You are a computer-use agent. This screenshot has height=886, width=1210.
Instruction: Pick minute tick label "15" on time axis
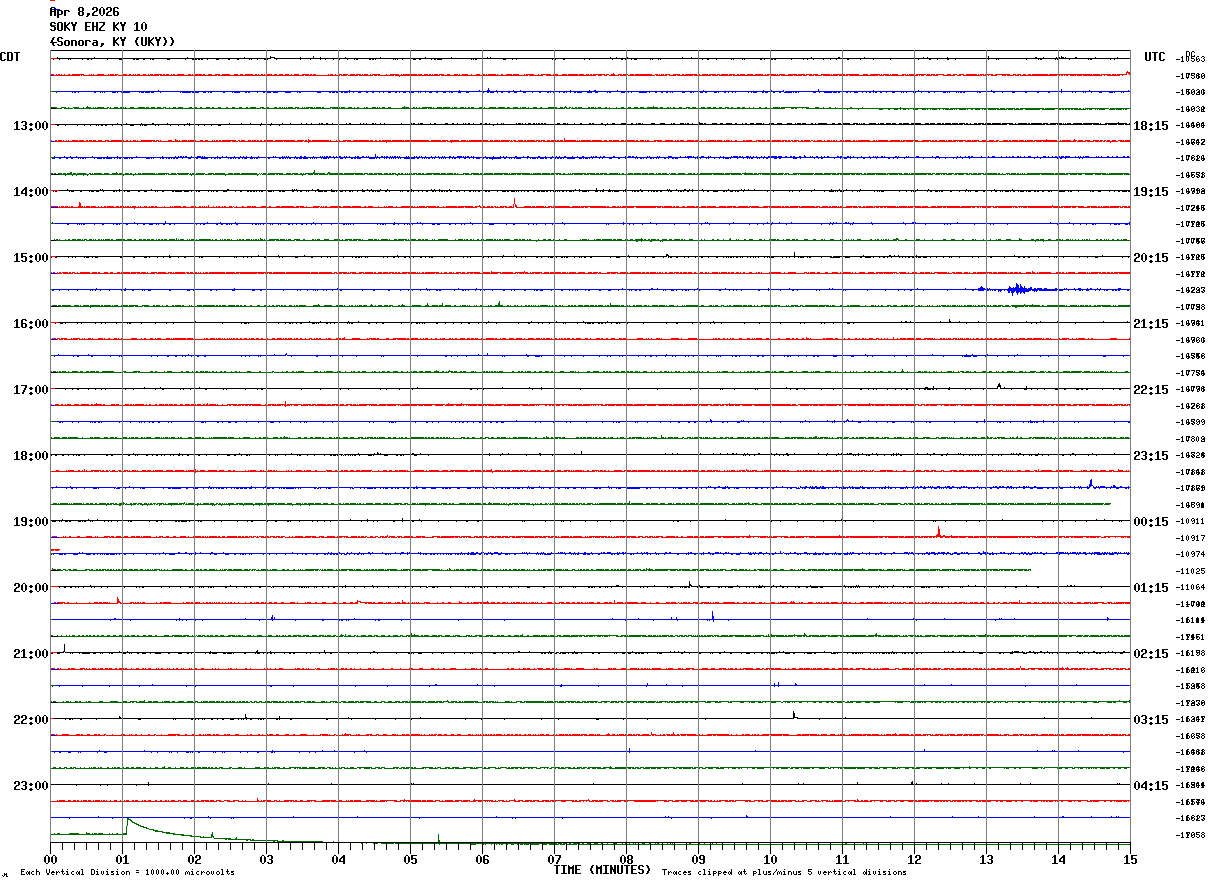click(x=1130, y=859)
